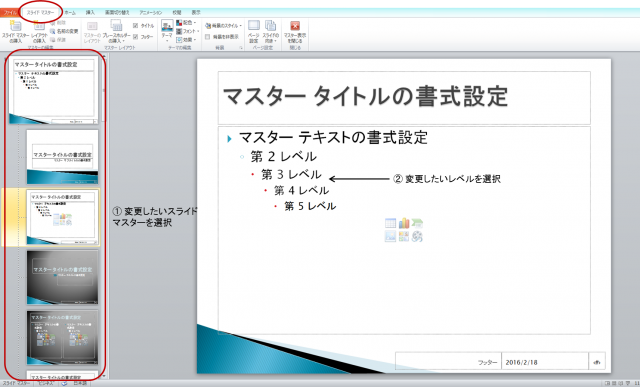The image size is (640, 387).
Task: Click the theme name "ビジネス" in status bar
Action: (x=45, y=383)
